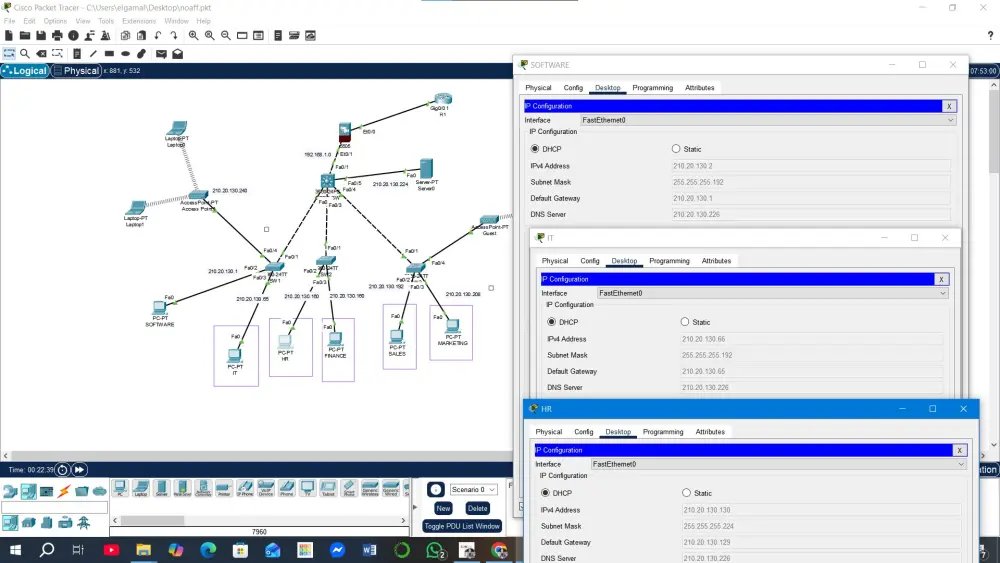Click the Delete scenario button
The height and width of the screenshot is (563, 1000).
pos(477,508)
